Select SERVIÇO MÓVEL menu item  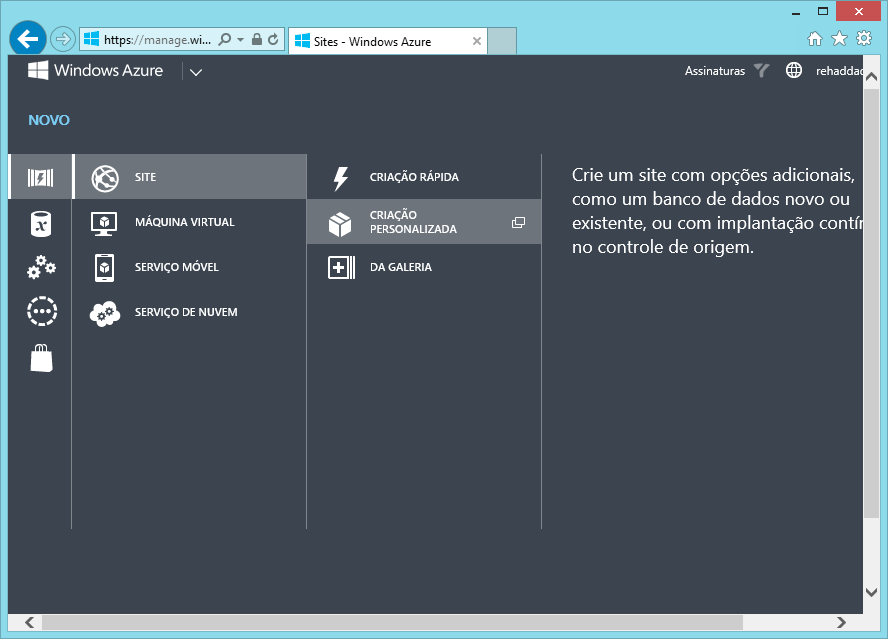click(x=190, y=267)
